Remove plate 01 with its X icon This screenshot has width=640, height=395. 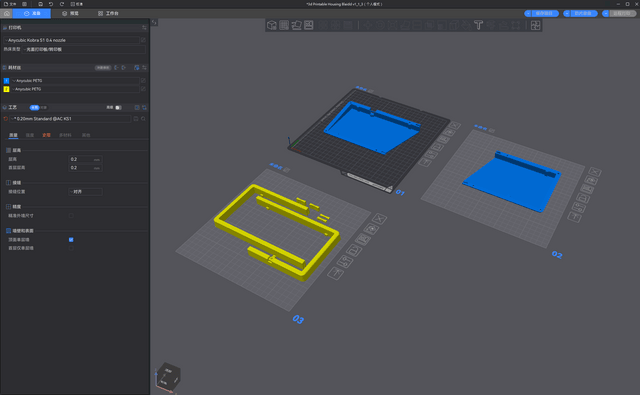point(455,126)
